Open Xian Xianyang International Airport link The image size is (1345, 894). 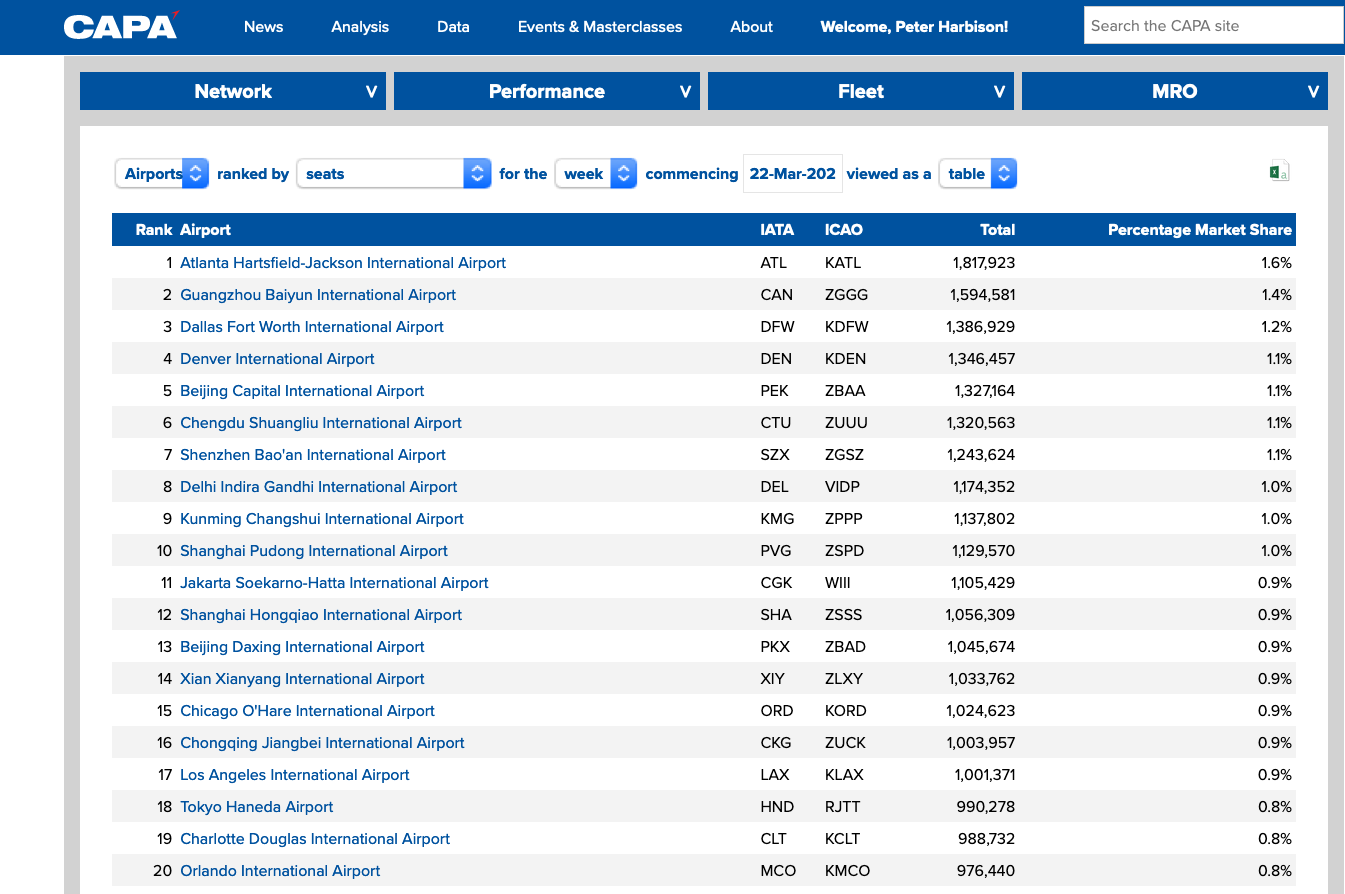tap(302, 679)
